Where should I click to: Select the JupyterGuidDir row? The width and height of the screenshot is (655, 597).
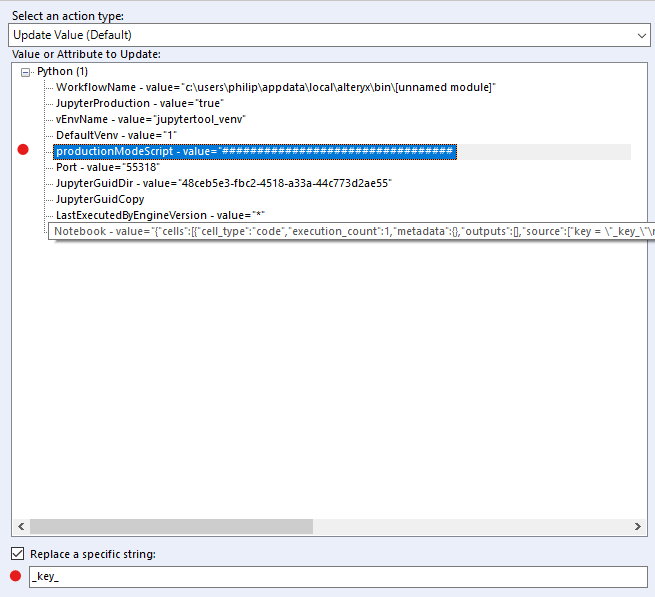point(224,183)
